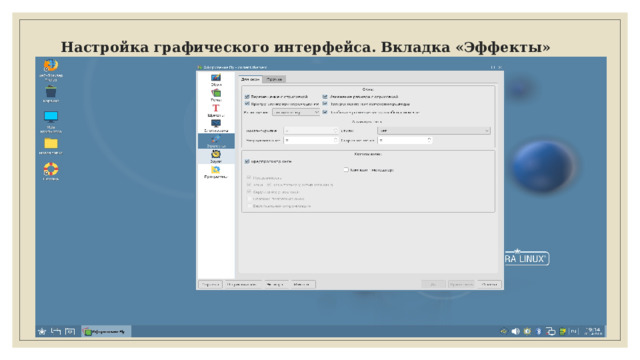Image resolution: width=640 pixels, height=360 pixels.
Task: Open the Обои (wallpaper) section in sidebar
Action: pyautogui.click(x=216, y=80)
